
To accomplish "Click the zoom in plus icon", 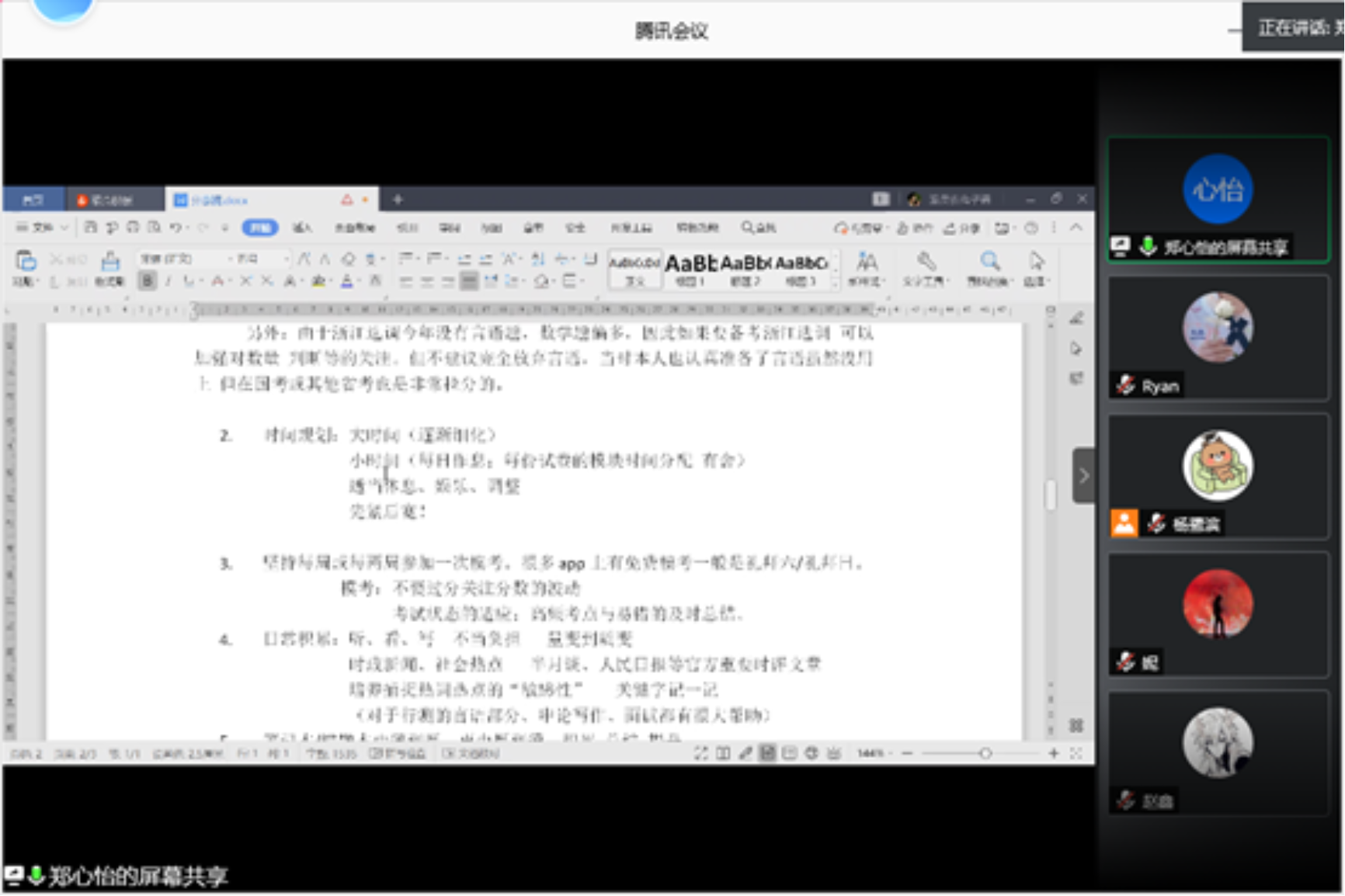I will tap(1054, 753).
